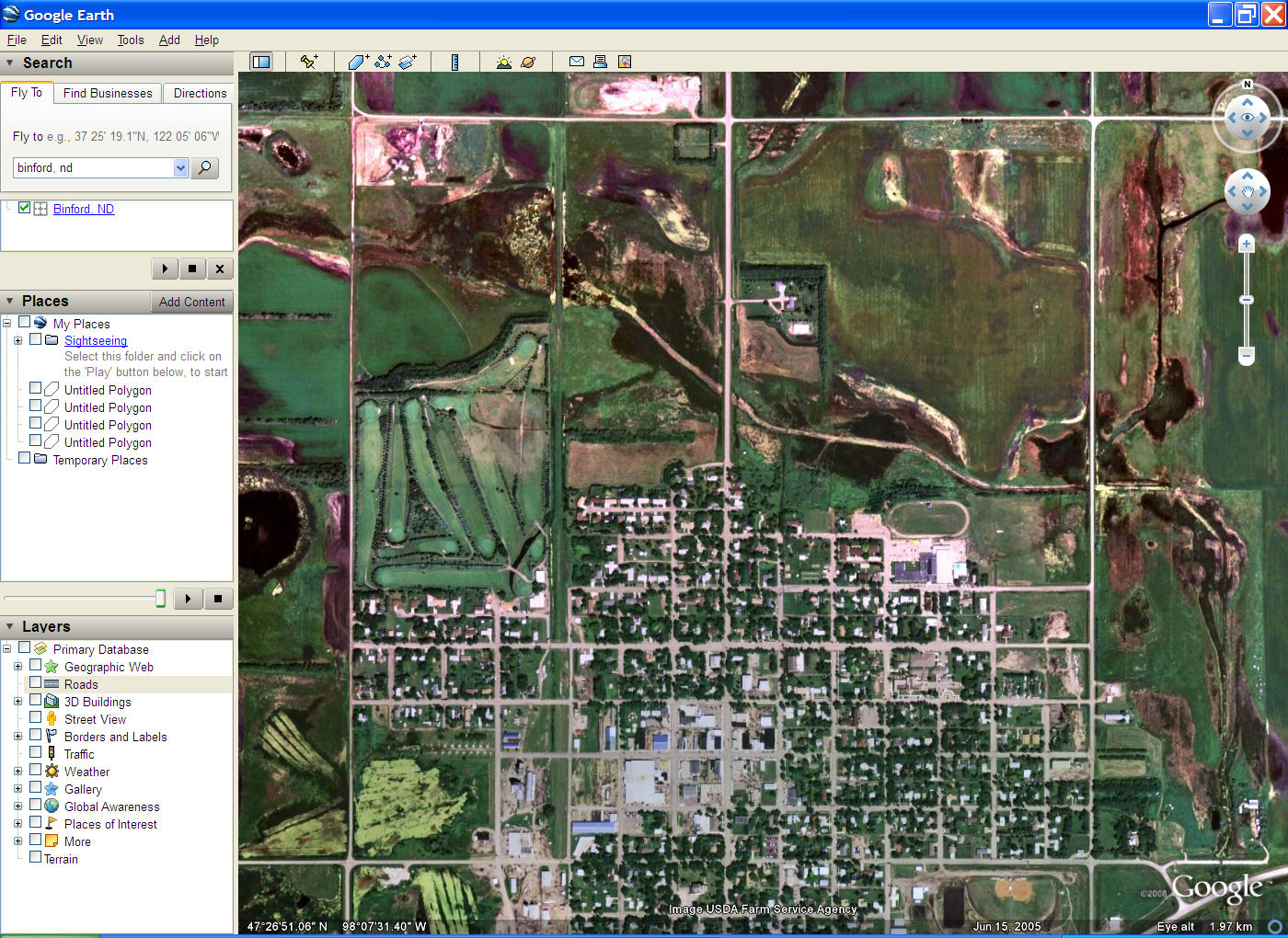Enable the Terrain layer checkbox
The width and height of the screenshot is (1288, 938).
coord(36,857)
